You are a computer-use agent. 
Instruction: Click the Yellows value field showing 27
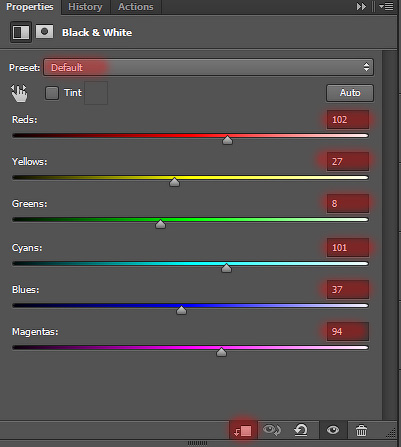(x=348, y=162)
